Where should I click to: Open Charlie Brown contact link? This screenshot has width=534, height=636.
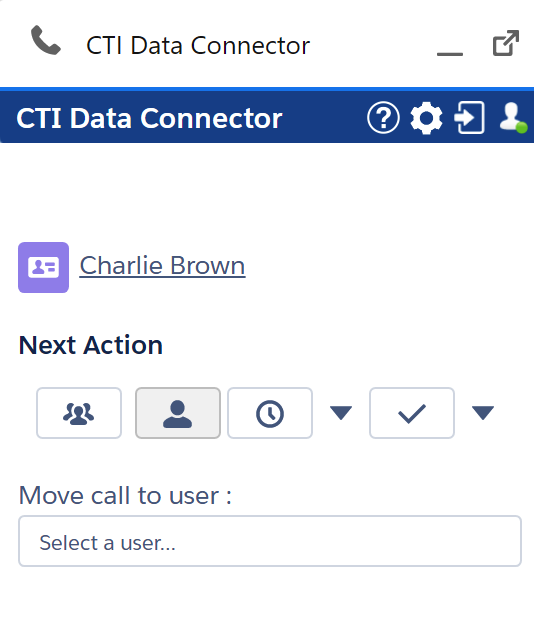coord(162,266)
